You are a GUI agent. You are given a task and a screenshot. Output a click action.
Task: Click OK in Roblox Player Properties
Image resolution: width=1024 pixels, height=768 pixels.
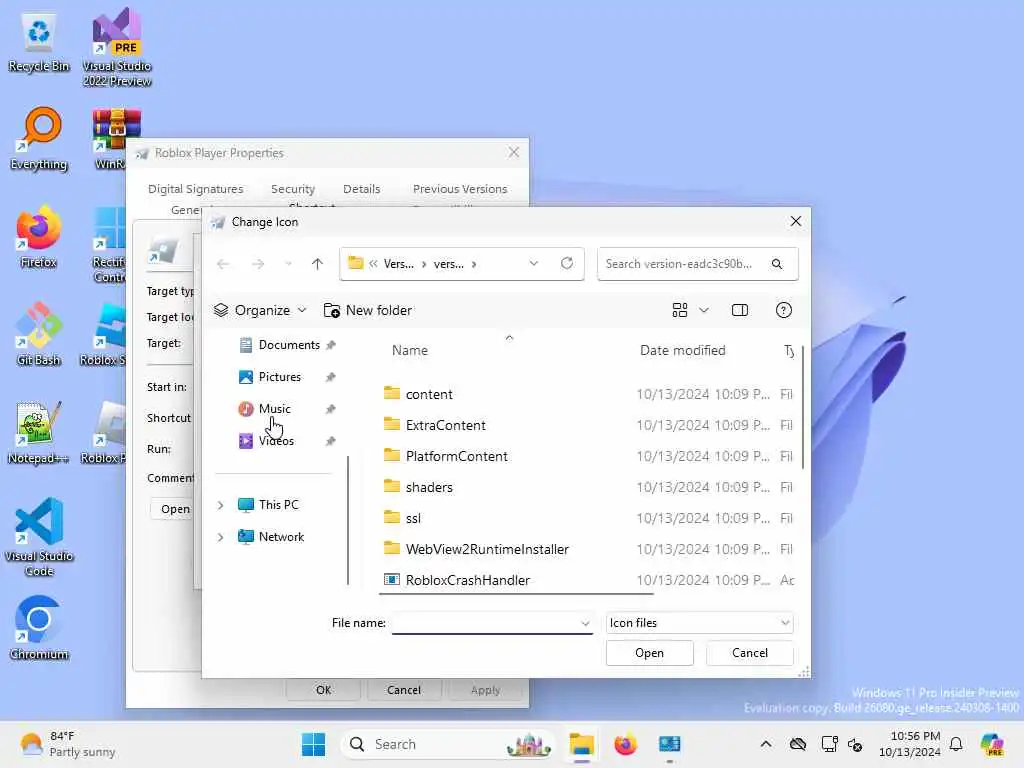click(323, 690)
